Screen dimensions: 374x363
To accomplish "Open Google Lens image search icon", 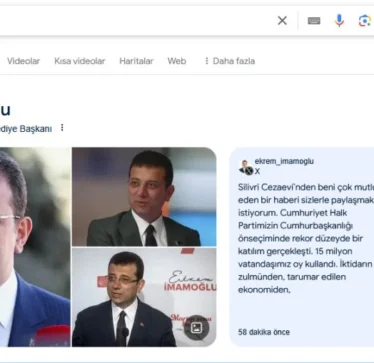I will tap(365, 21).
